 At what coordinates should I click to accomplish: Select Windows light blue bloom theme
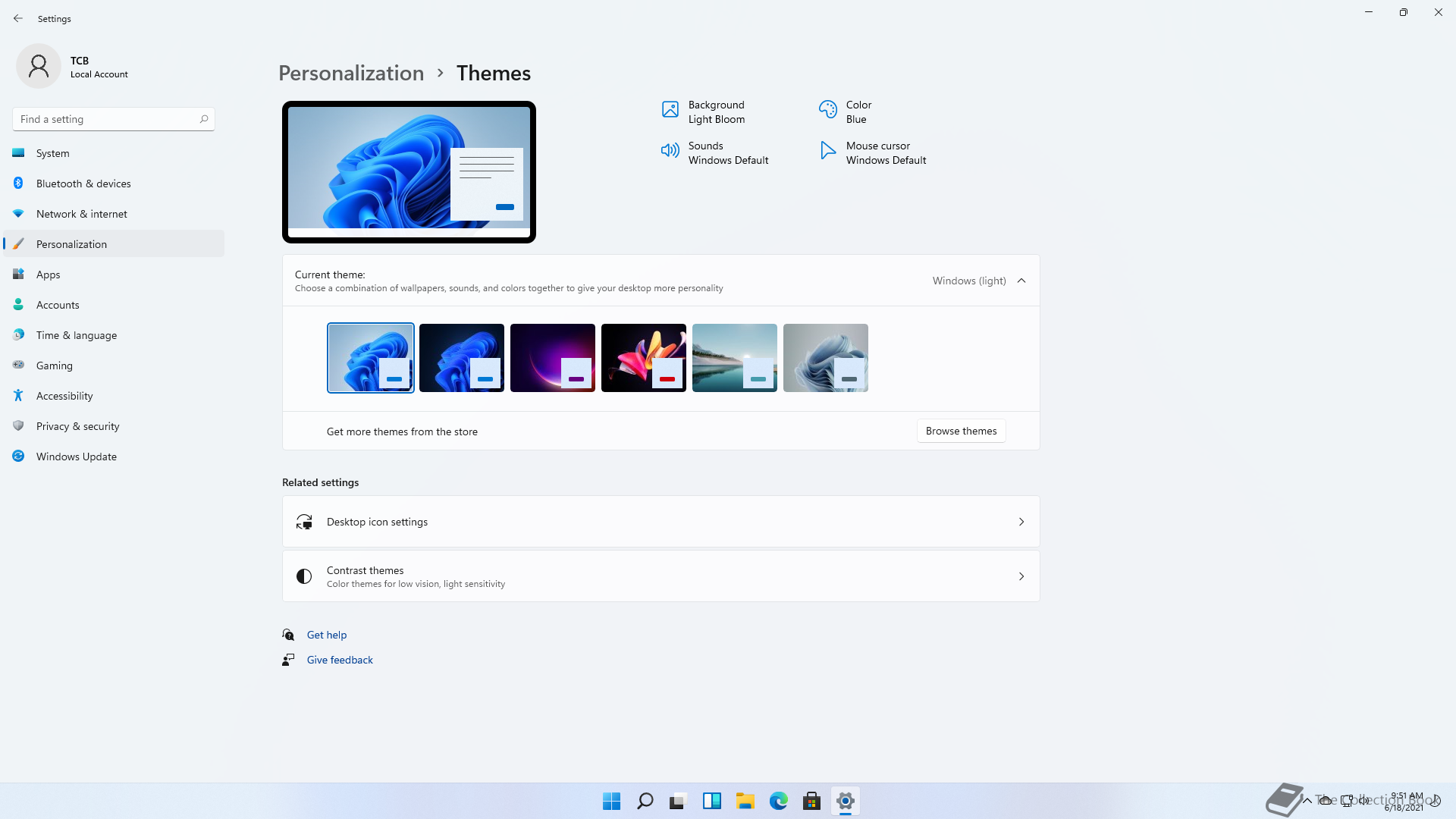pyautogui.click(x=371, y=358)
